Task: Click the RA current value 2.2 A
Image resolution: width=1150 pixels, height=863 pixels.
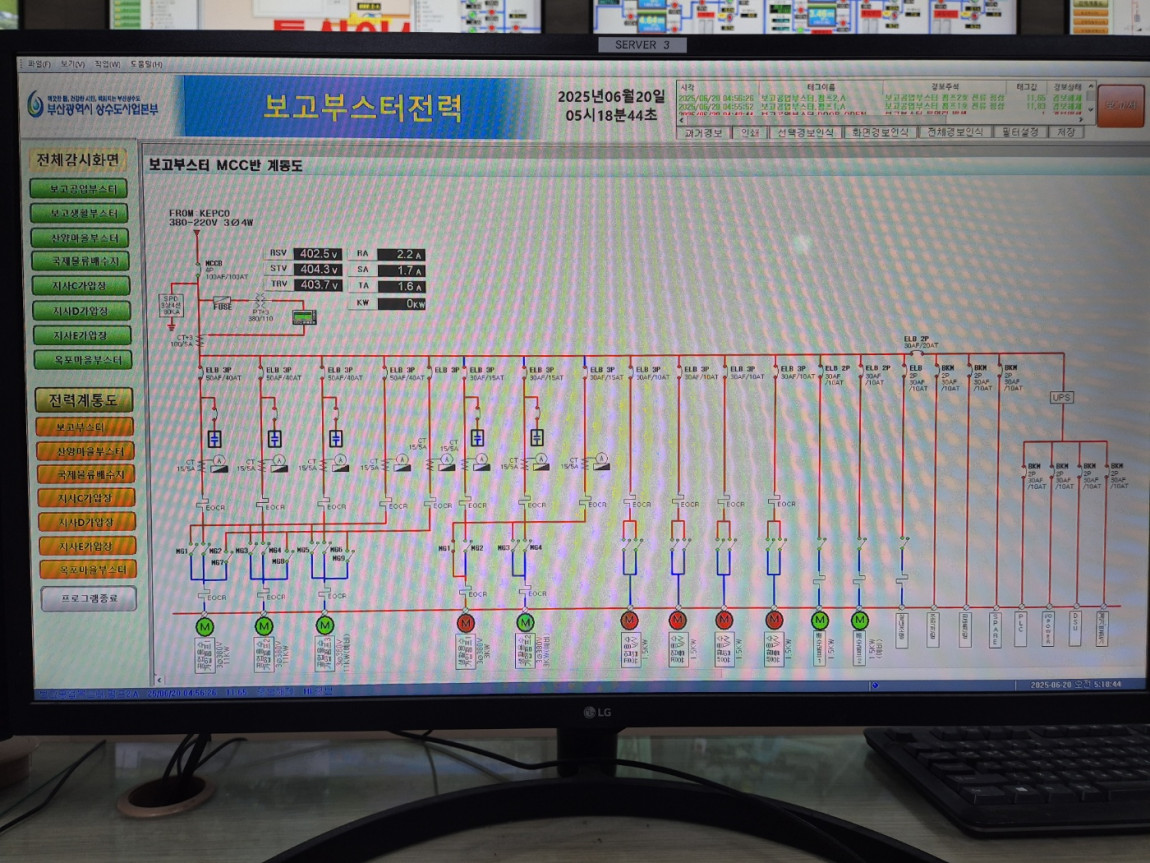Action: 401,254
